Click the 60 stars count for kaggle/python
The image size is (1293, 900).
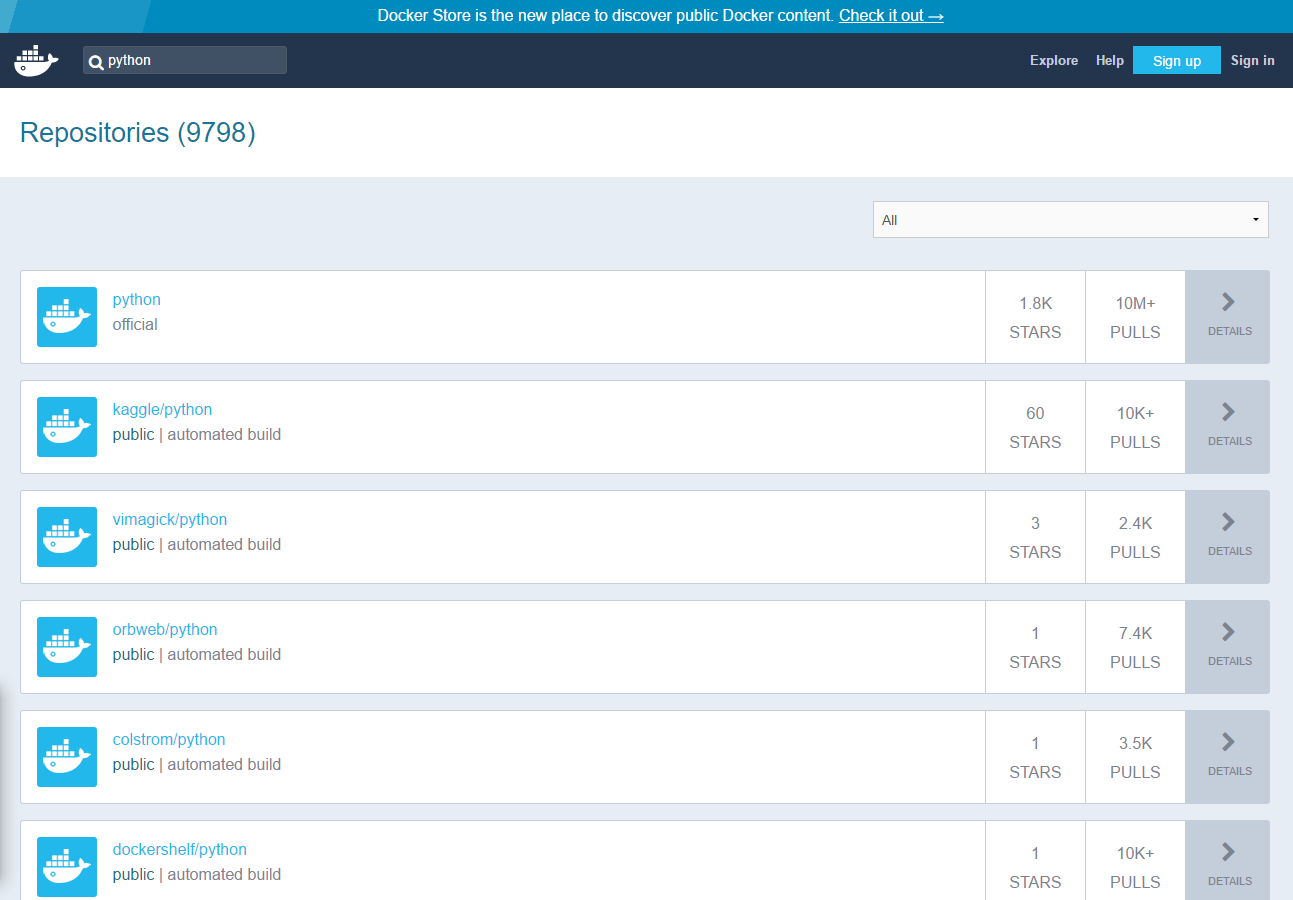tap(1035, 413)
